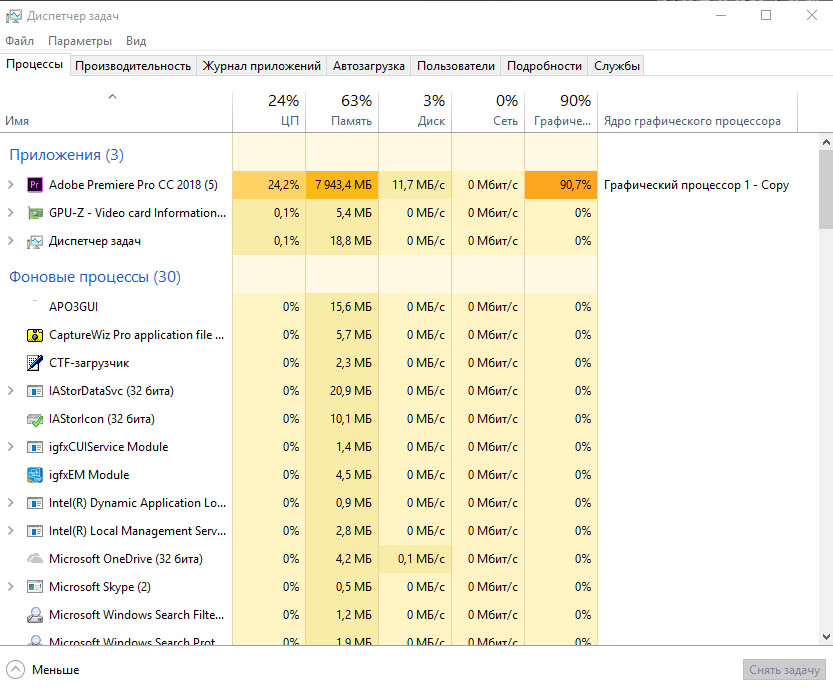
Task: Expand the Intel(R) Dynamic Application entry
Action: (x=11, y=503)
